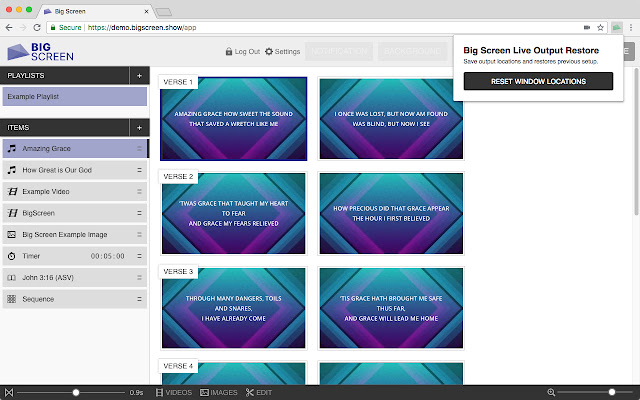Viewport: 640px width, 400px height.
Task: Open the Videos tab in bottom bar
Action: 174,393
